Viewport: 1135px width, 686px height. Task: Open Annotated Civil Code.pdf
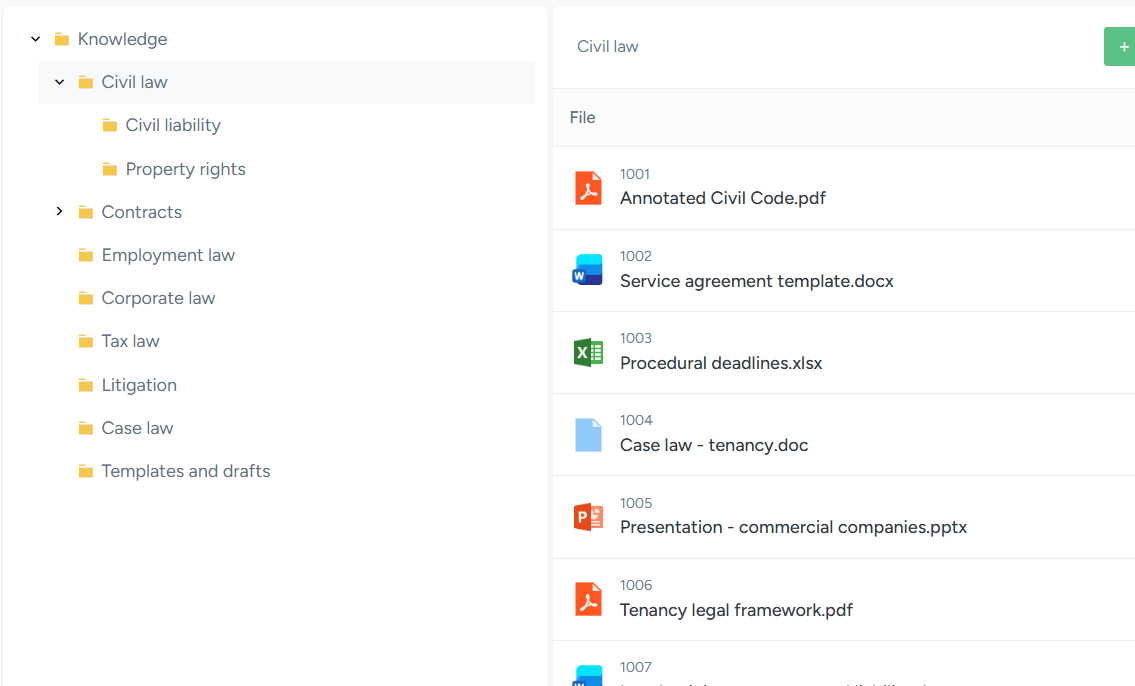(722, 198)
